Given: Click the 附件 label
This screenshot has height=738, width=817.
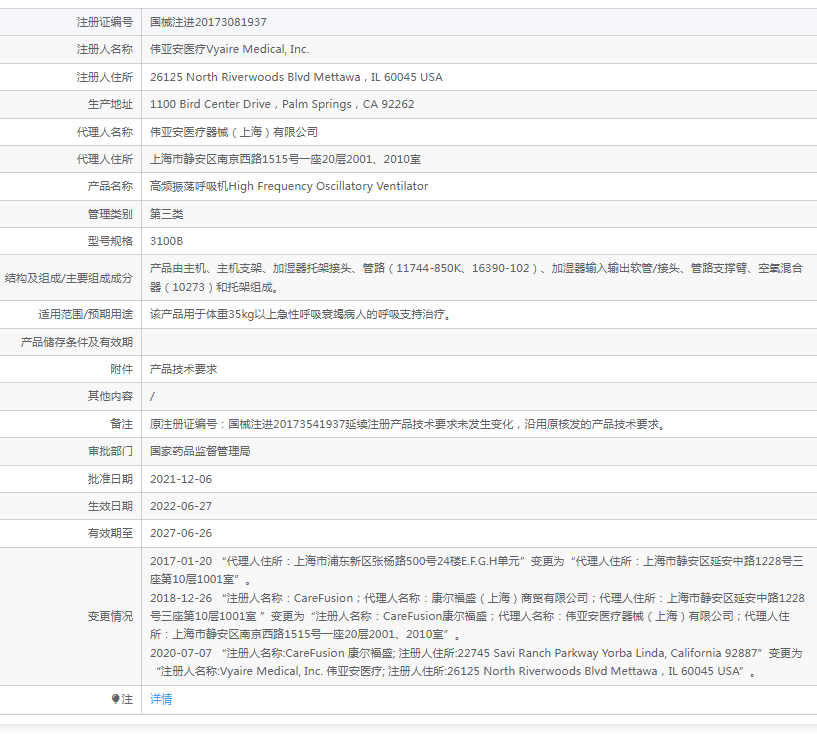Looking at the screenshot, I should tap(121, 369).
